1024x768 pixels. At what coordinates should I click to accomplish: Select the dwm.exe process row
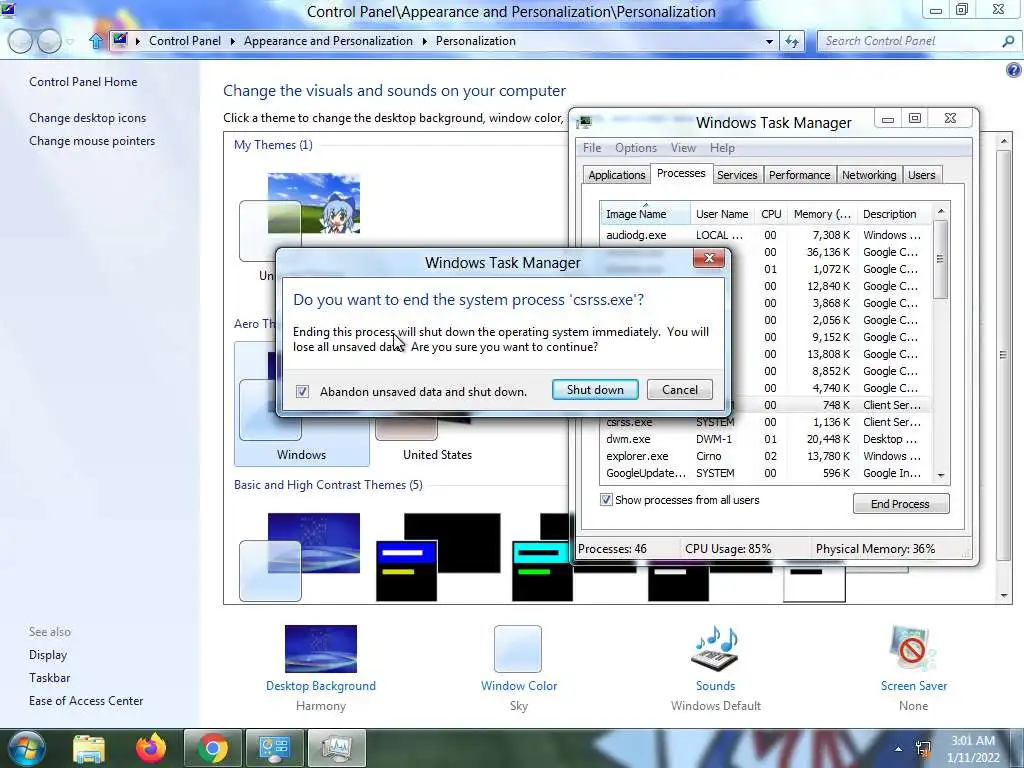[x=765, y=439]
